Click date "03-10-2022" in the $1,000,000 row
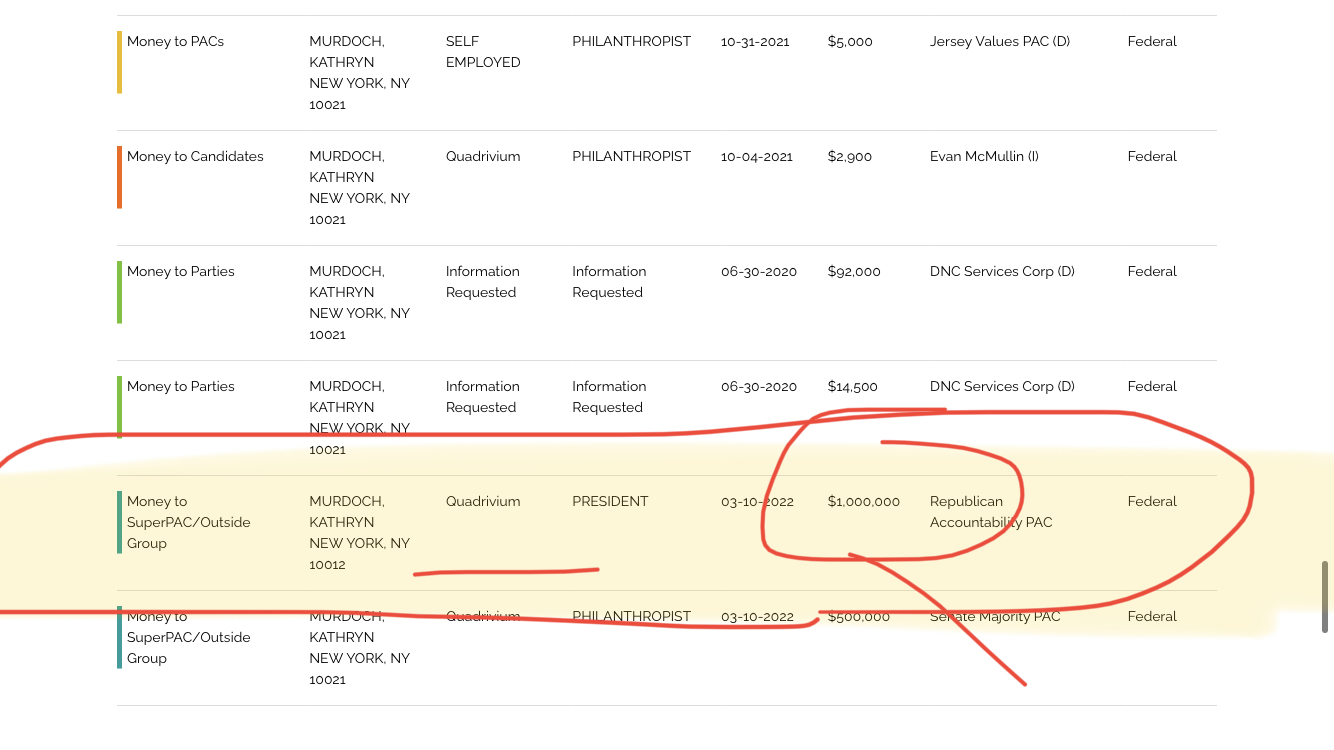The width and height of the screenshot is (1334, 750). tap(757, 502)
